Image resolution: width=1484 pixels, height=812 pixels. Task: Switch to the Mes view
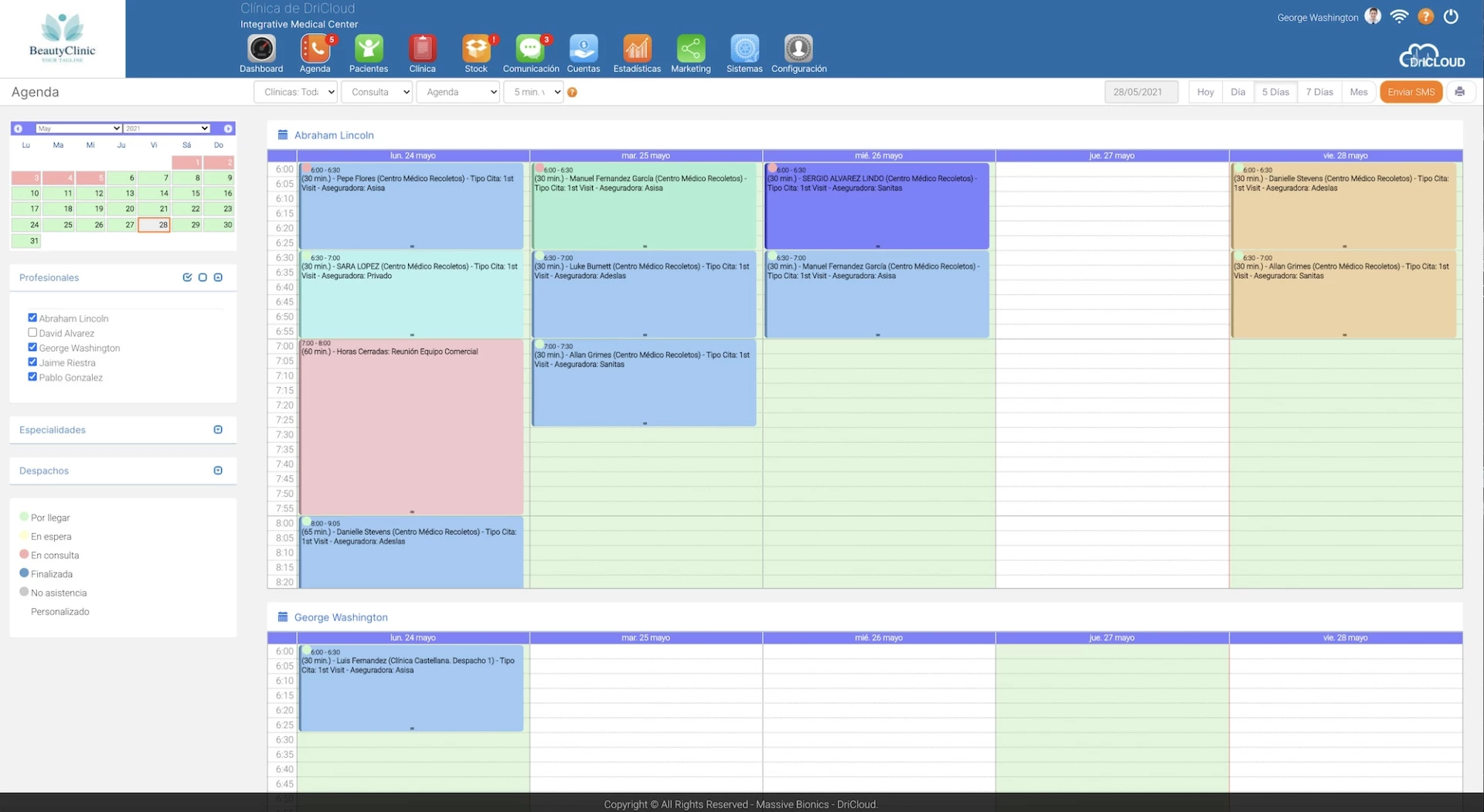coord(1359,91)
